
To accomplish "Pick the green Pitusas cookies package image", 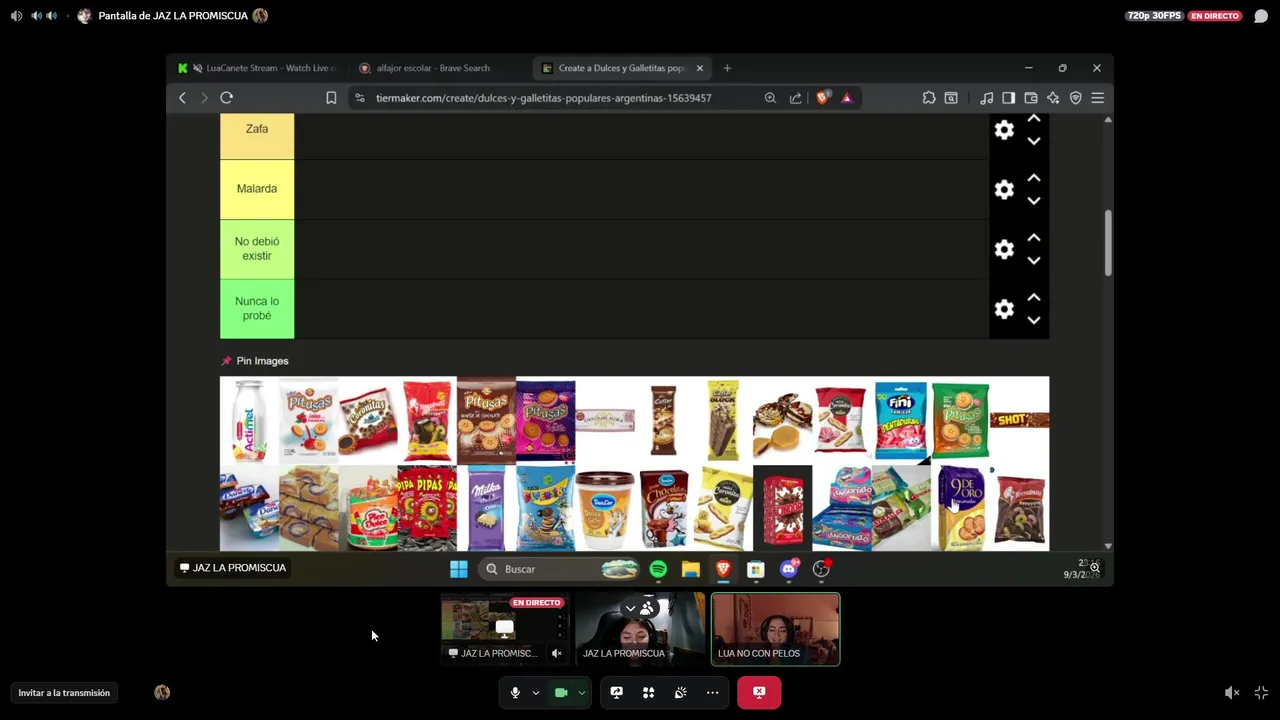I will [x=961, y=421].
